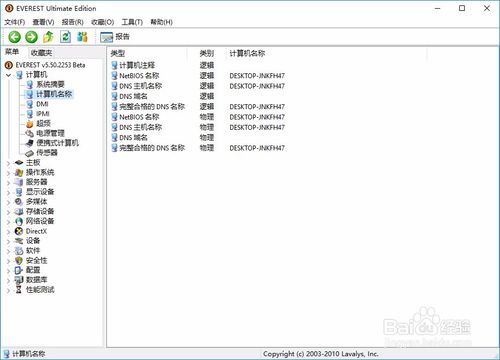Image resolution: width=500 pixels, height=360 pixels.
Task: Select the IPMI tree item
Action: pyautogui.click(x=43, y=114)
